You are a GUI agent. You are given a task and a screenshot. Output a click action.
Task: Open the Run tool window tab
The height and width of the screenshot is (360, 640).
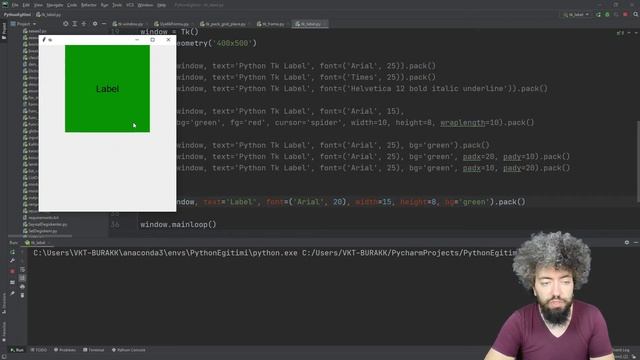(17, 350)
